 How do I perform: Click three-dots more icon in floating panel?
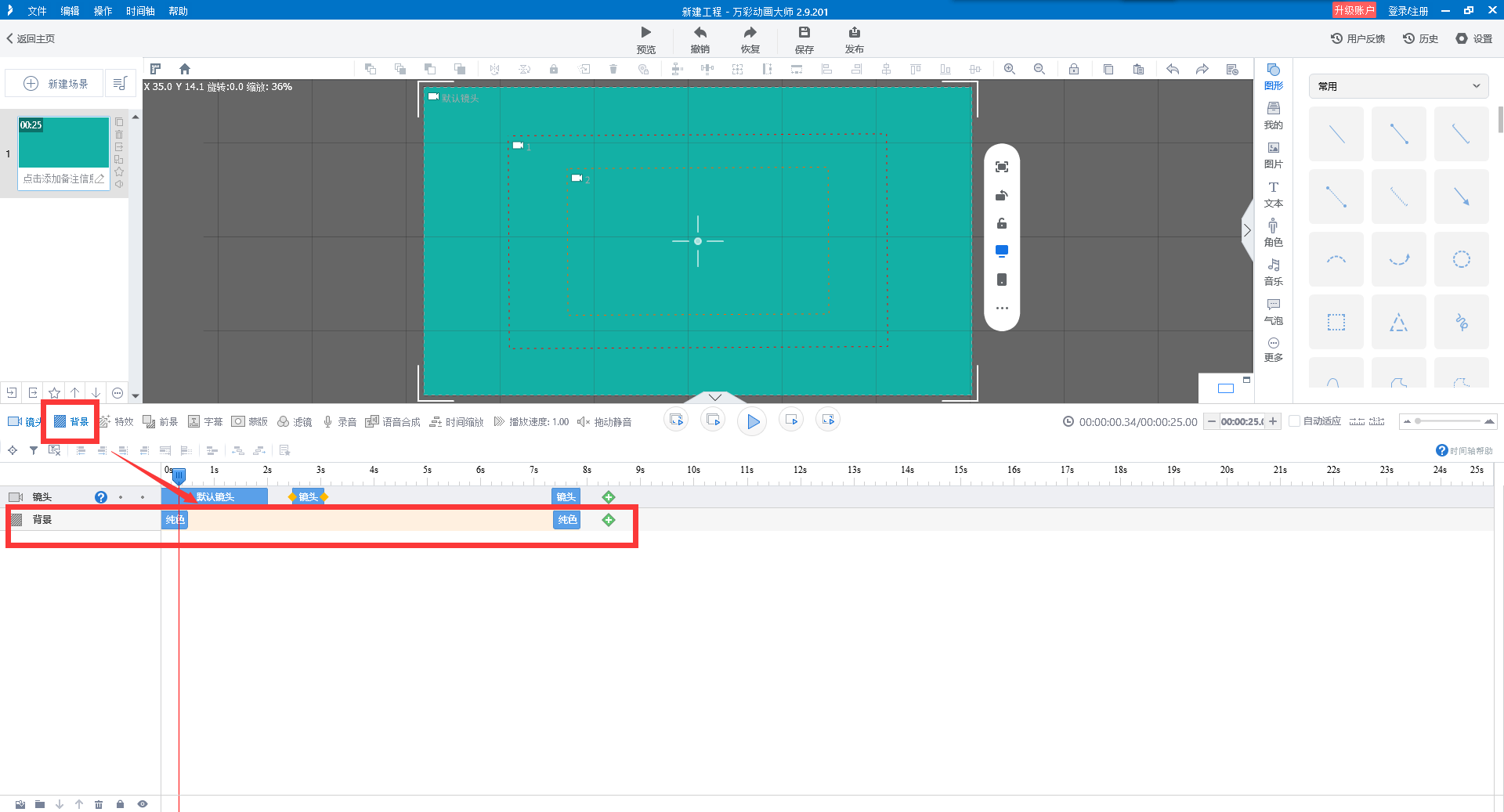(x=1002, y=308)
